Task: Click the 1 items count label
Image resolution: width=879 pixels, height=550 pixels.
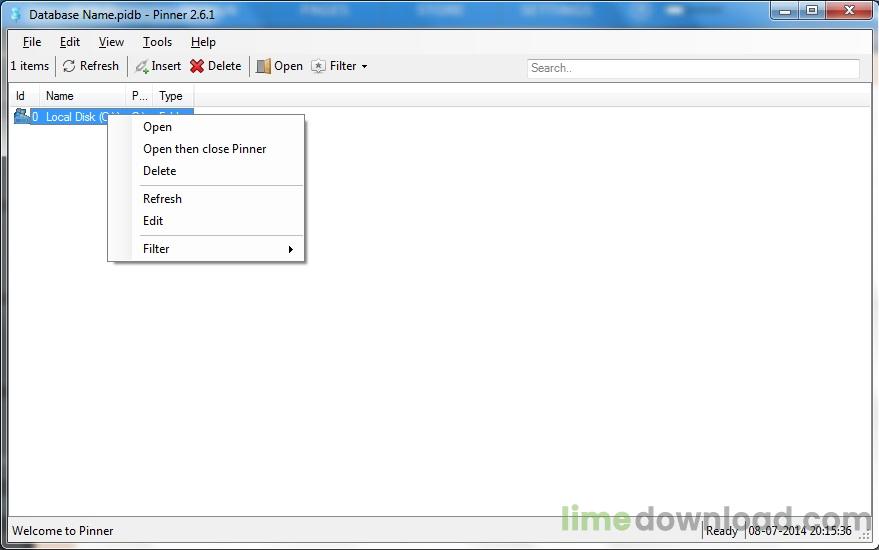Action: 30,66
